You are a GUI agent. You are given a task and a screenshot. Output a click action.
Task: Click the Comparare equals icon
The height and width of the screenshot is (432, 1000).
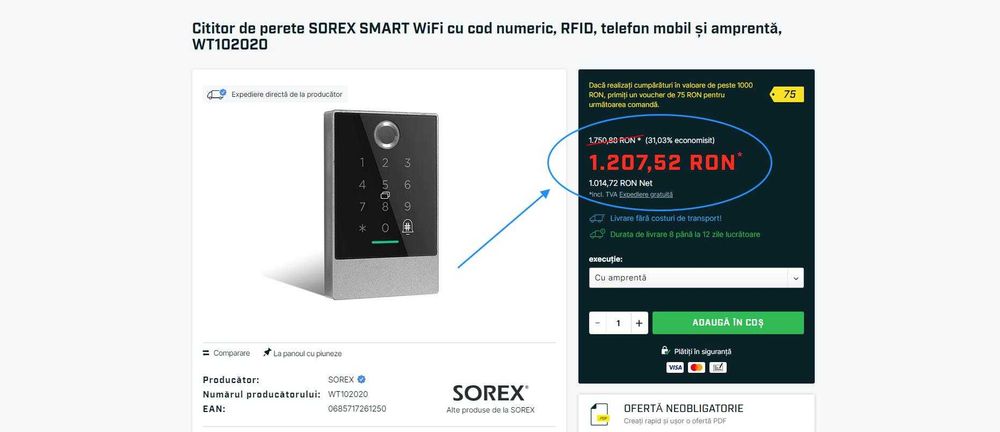206,353
